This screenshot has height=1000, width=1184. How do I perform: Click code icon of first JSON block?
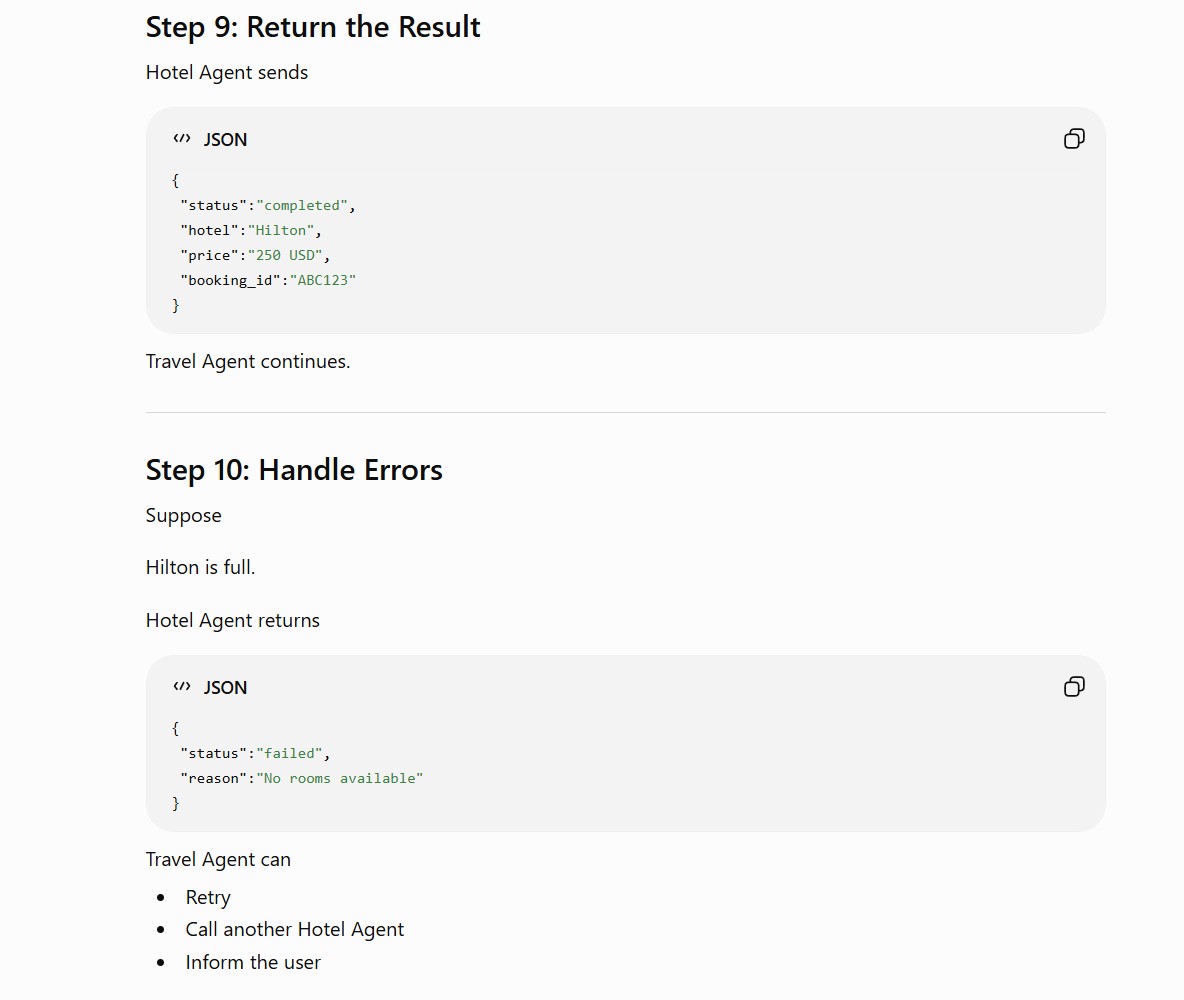pos(182,139)
